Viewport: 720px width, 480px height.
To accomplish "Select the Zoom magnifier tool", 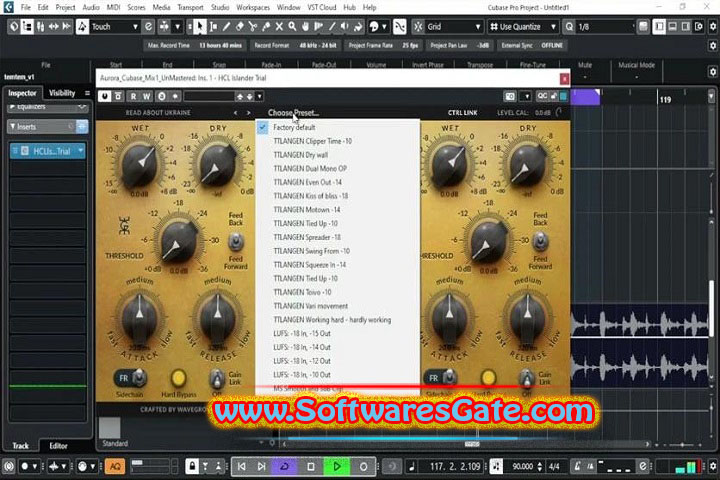I will click(292, 27).
